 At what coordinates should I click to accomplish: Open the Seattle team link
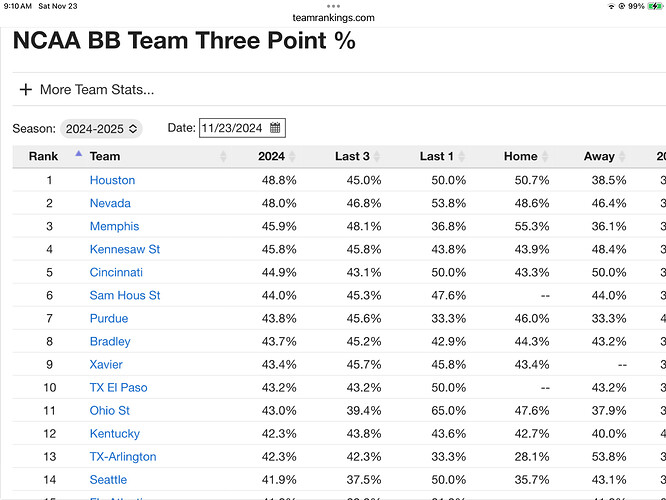108,480
